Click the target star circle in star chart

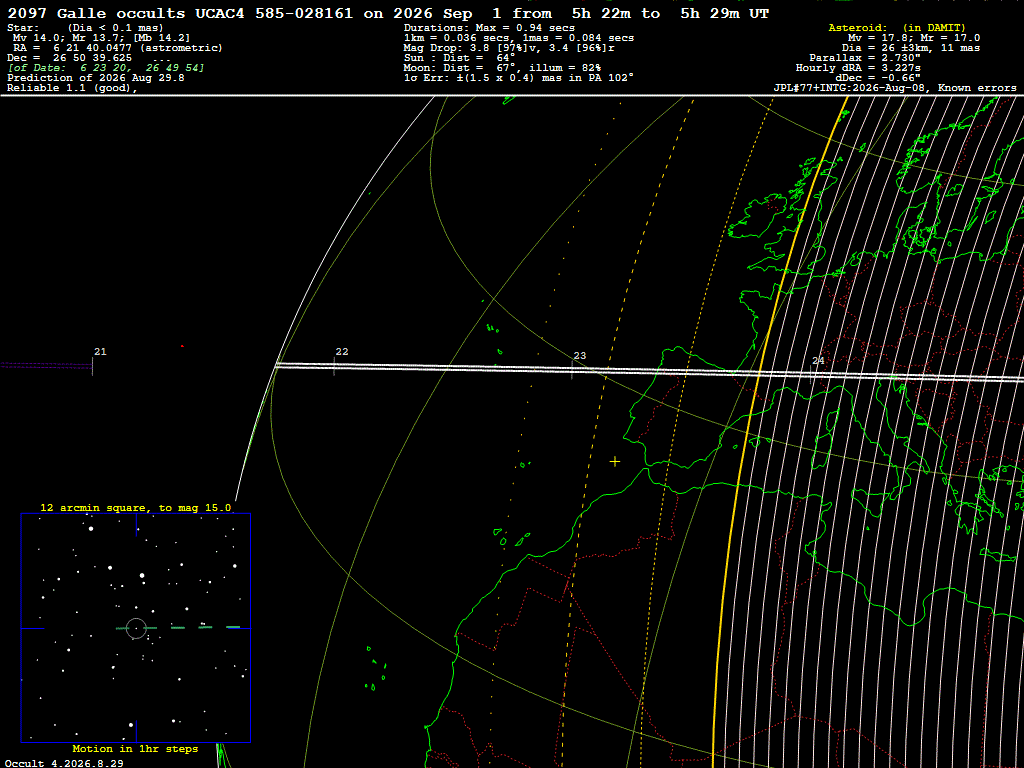pyautogui.click(x=136, y=628)
